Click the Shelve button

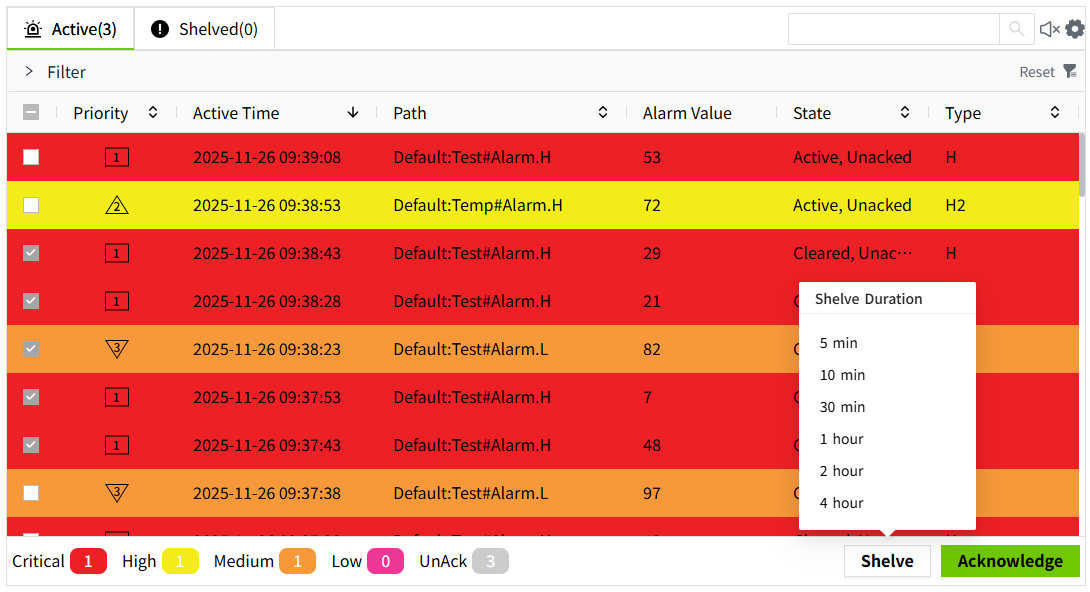[887, 561]
